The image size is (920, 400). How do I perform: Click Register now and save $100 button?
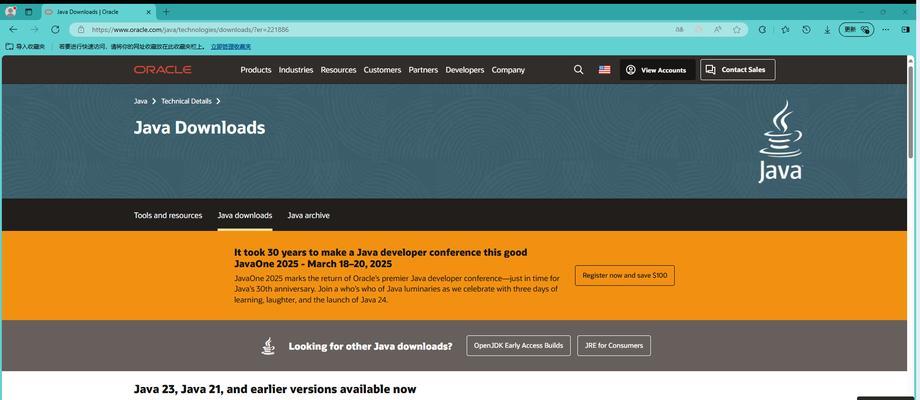pos(625,275)
